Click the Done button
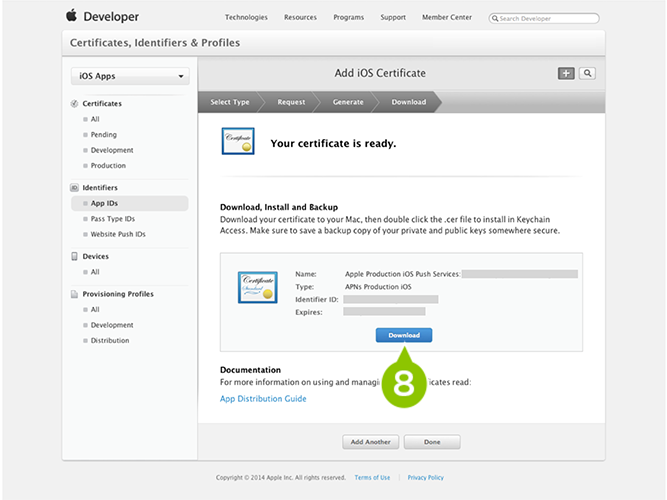The height and width of the screenshot is (500, 667). pos(432,442)
